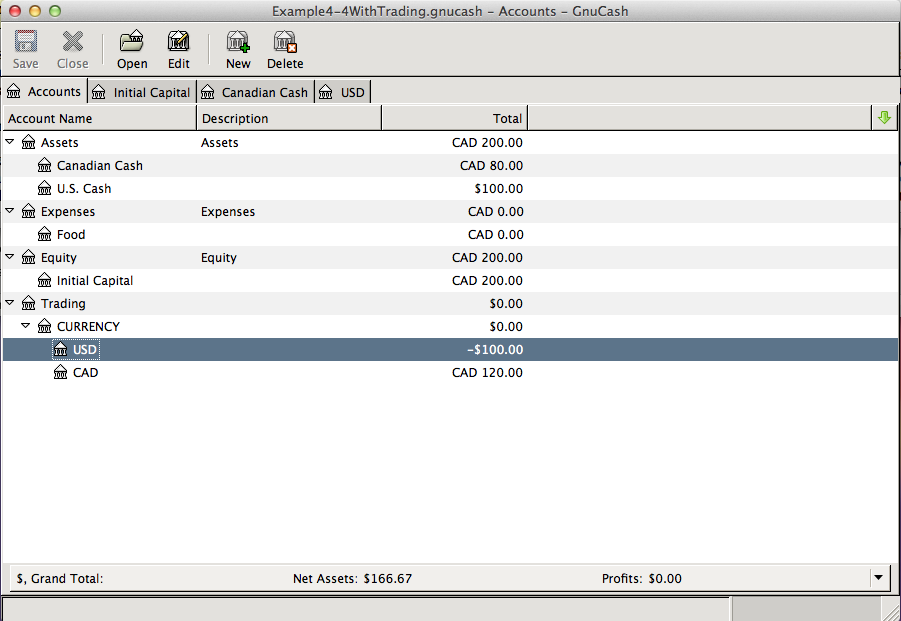Open the USD register tab
This screenshot has width=901, height=621.
(343, 92)
